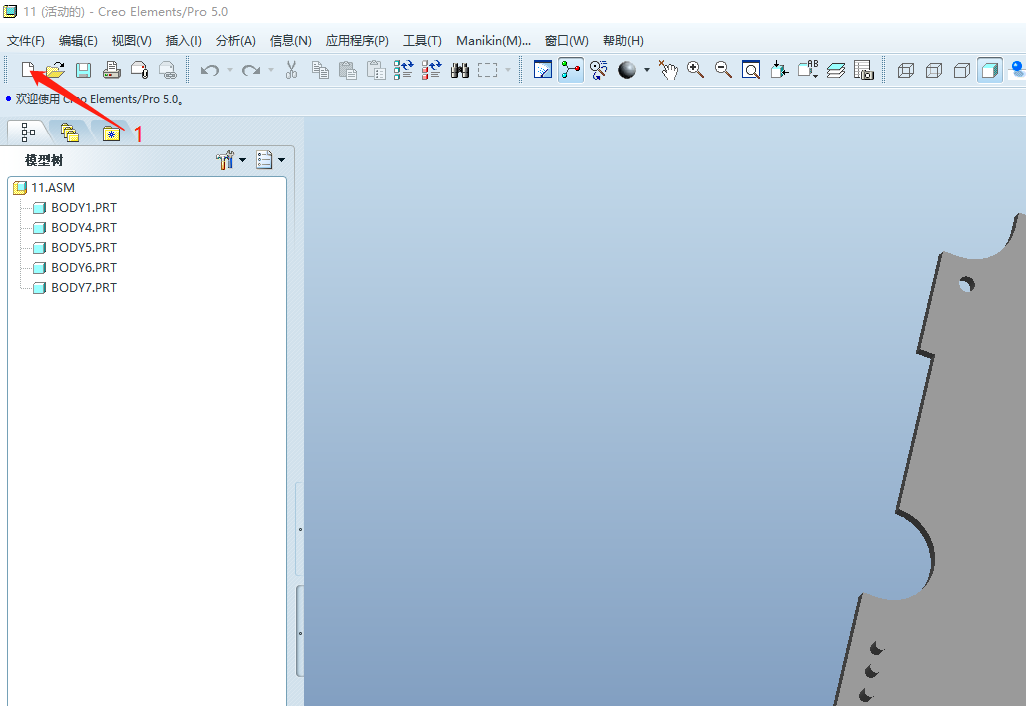Launch the View Manager
This screenshot has height=706, width=1026.
point(864,70)
